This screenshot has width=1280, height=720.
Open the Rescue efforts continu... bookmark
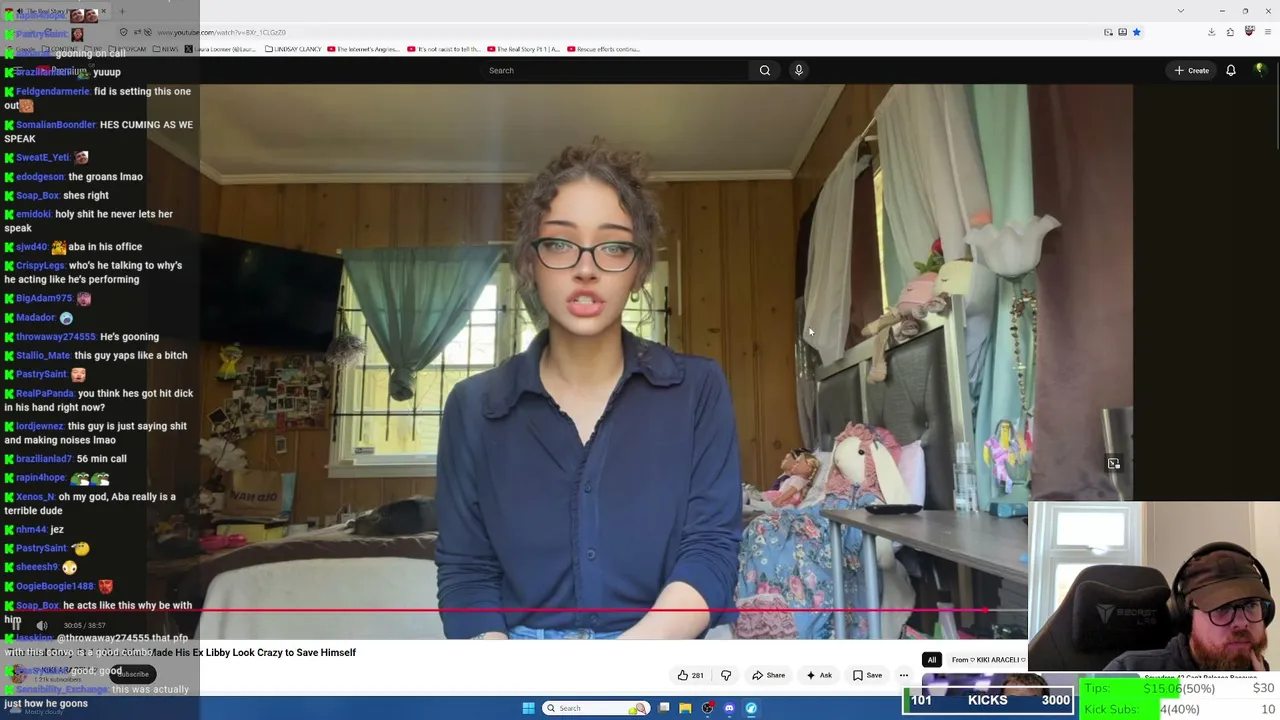coord(603,49)
